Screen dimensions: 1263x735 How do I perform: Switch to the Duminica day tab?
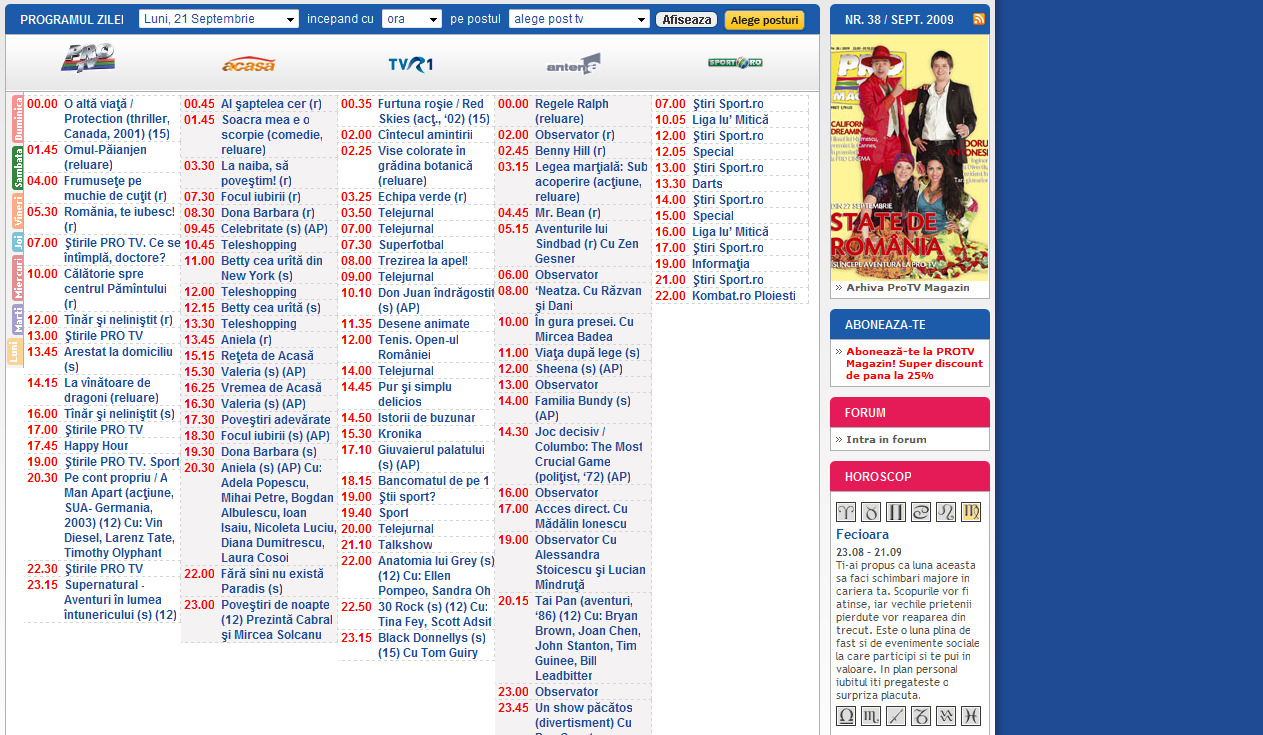click(x=17, y=118)
